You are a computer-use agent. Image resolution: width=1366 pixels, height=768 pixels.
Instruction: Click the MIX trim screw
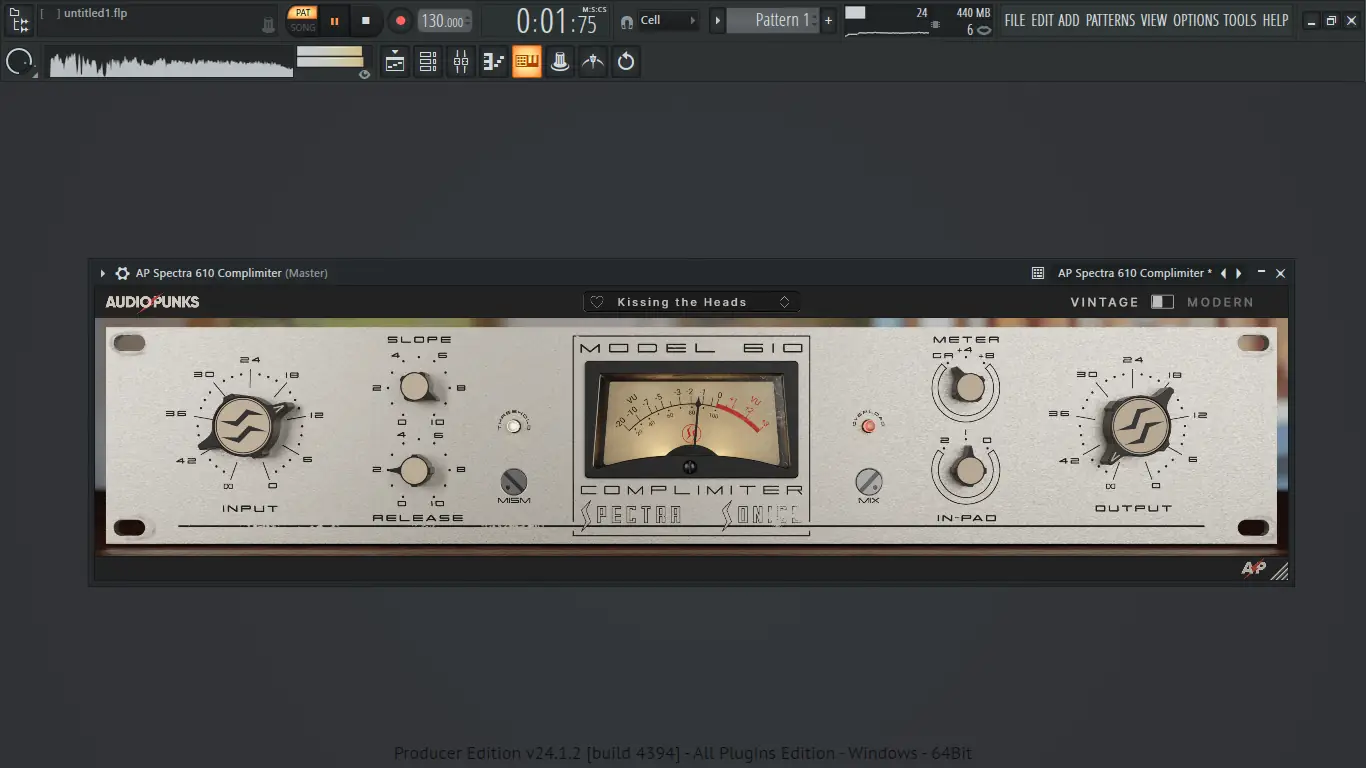point(869,481)
